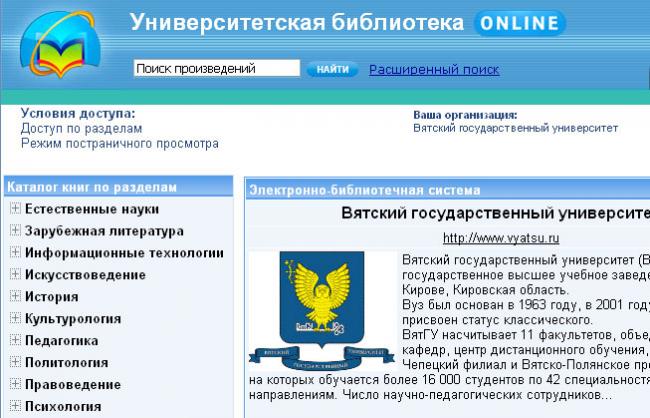Expand the 'Правоведение' plus icon

pyautogui.click(x=15, y=385)
